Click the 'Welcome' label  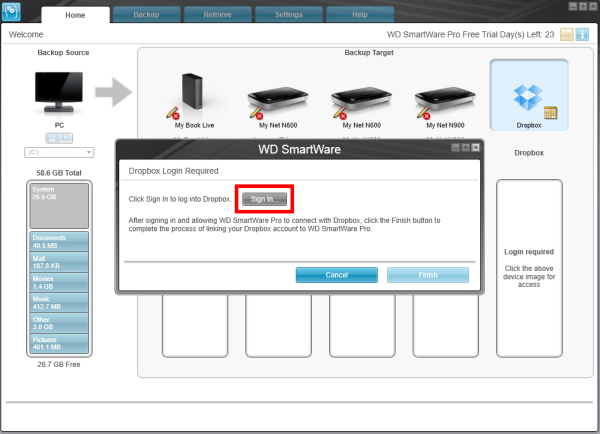(x=26, y=34)
